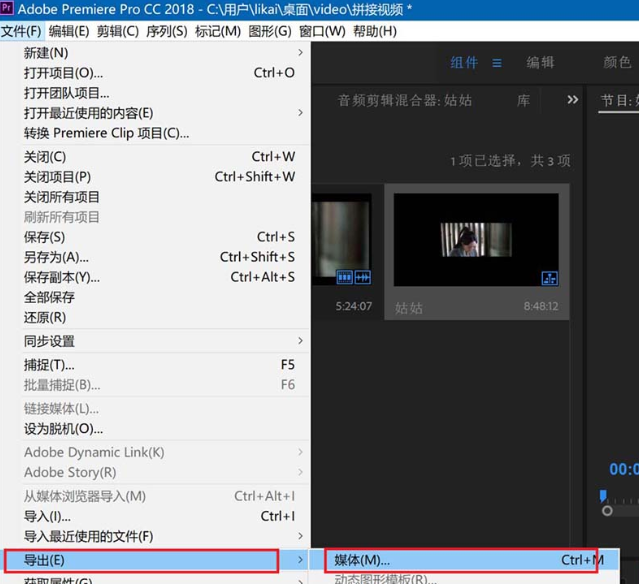Click the 姑姑 sequence name label
Viewport: 639px width, 585px height.
(x=409, y=308)
